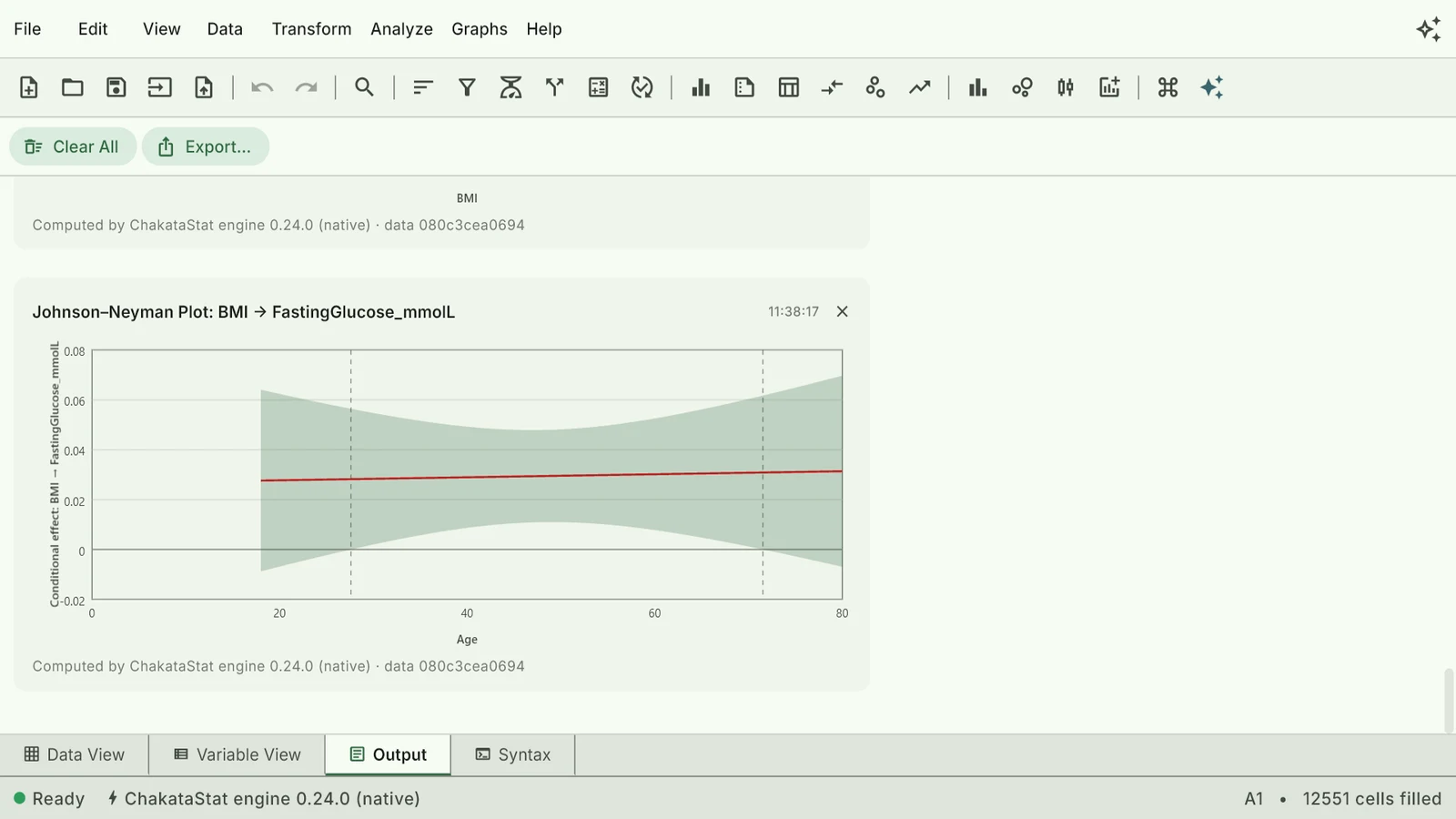This screenshot has width=1456, height=819.
Task: Select the trend line regression icon
Action: tap(919, 87)
